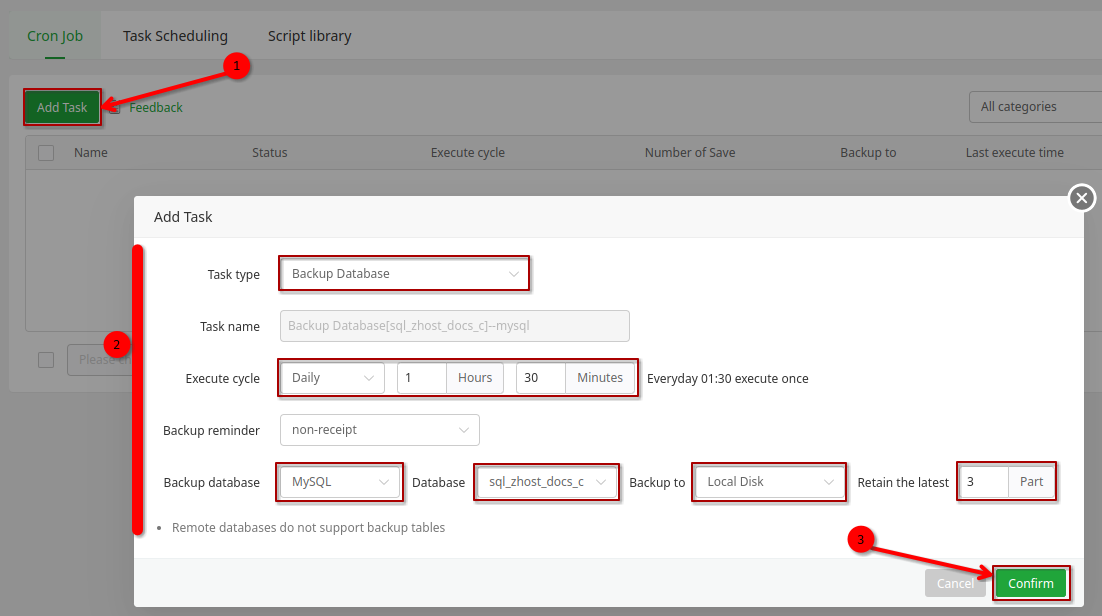The height and width of the screenshot is (616, 1102).
Task: Click the Hours input field
Action: [x=422, y=378]
